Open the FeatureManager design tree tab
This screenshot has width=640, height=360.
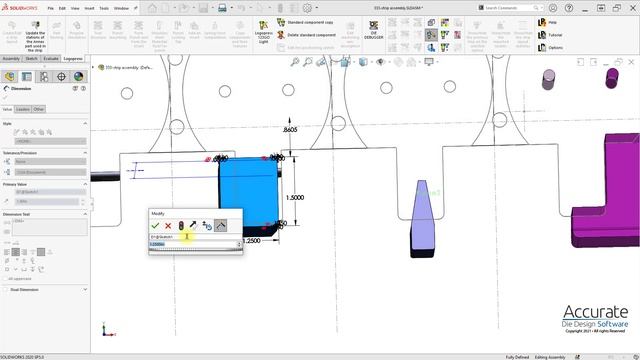coord(9,76)
